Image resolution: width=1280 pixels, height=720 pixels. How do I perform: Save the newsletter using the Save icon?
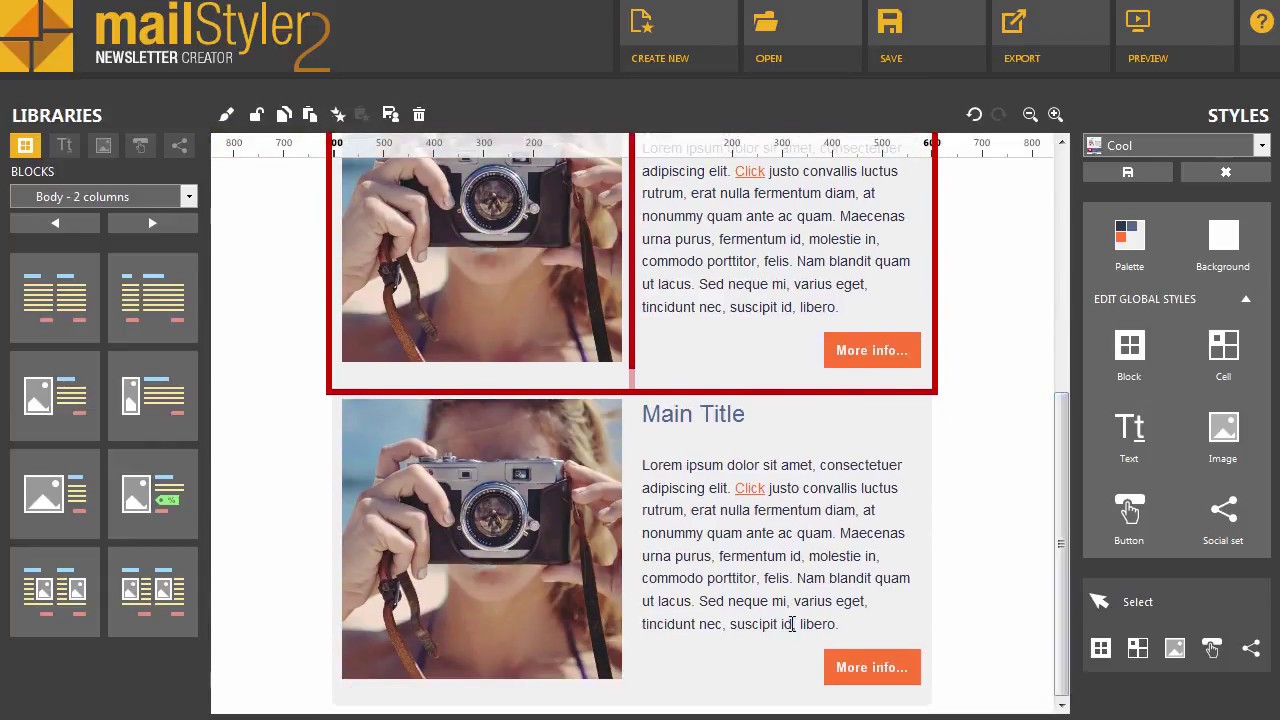pyautogui.click(x=926, y=37)
